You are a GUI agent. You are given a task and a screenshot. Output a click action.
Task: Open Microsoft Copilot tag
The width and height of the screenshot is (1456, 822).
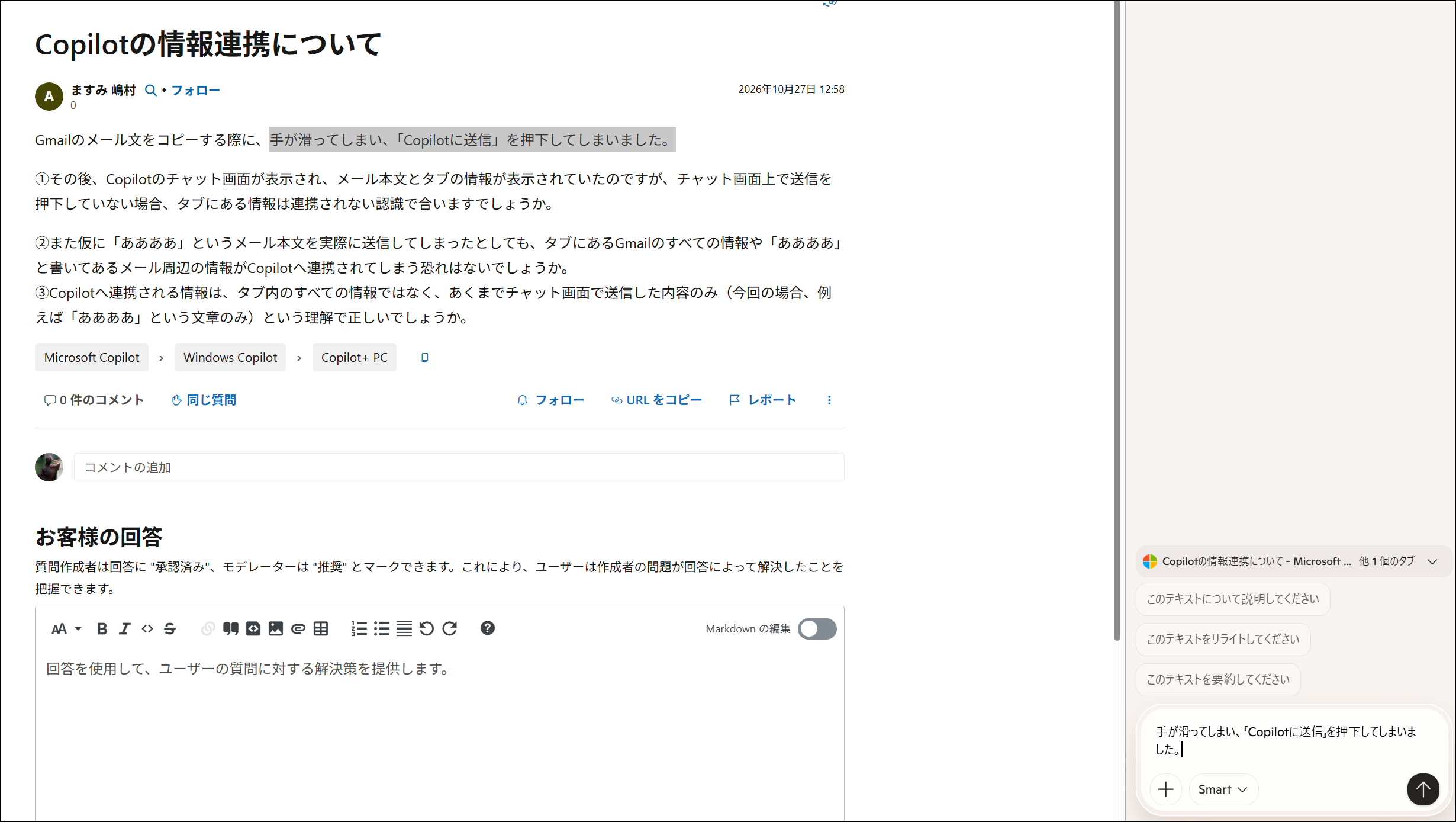coord(92,358)
